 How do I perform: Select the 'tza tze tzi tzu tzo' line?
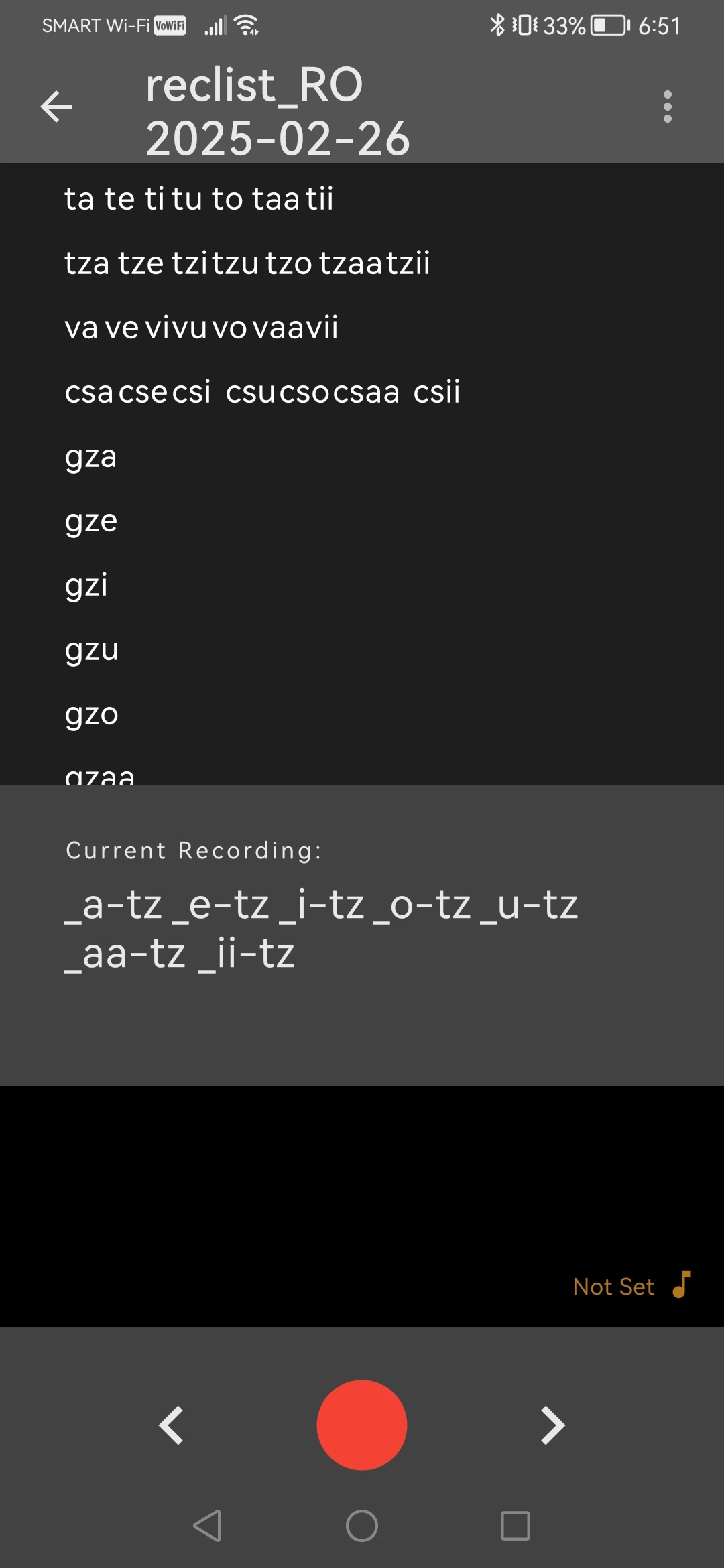[x=247, y=263]
